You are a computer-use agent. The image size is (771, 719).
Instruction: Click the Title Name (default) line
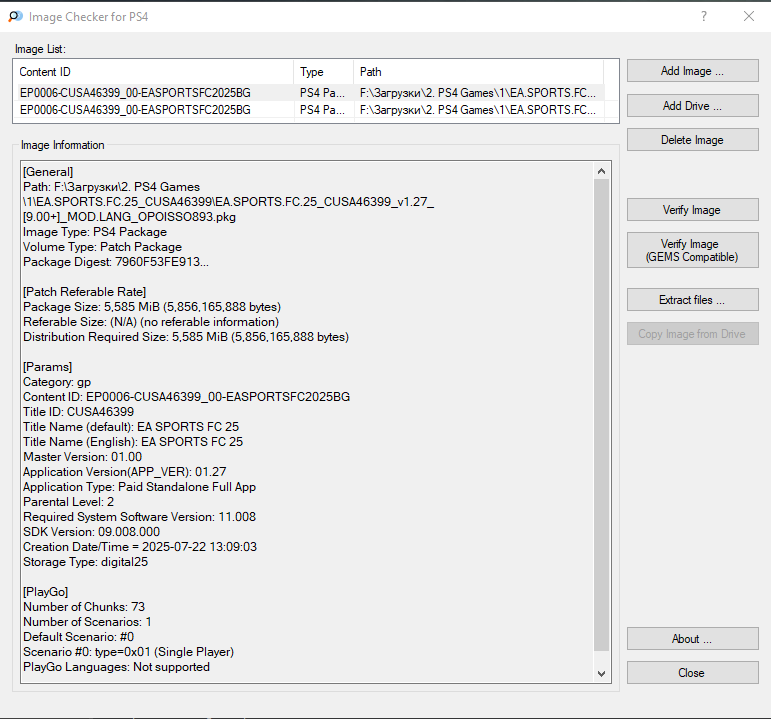131,427
